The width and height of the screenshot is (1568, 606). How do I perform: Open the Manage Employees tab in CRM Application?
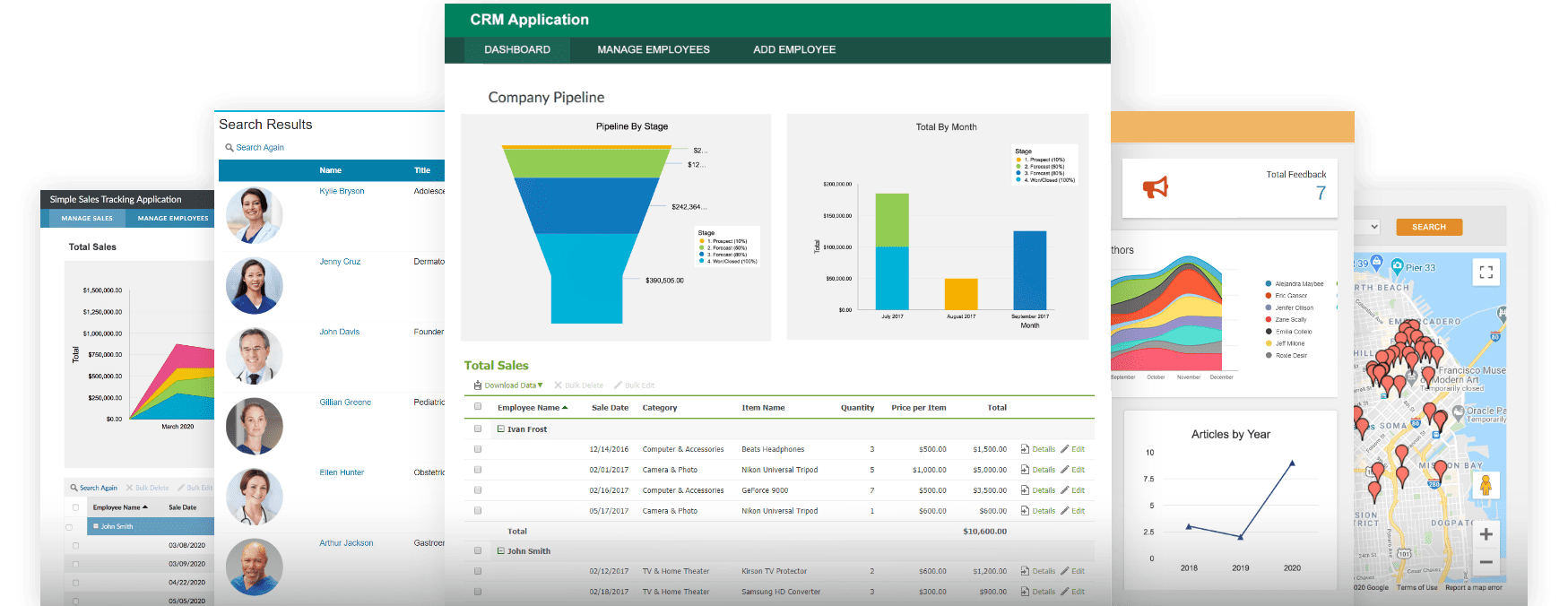(x=653, y=50)
